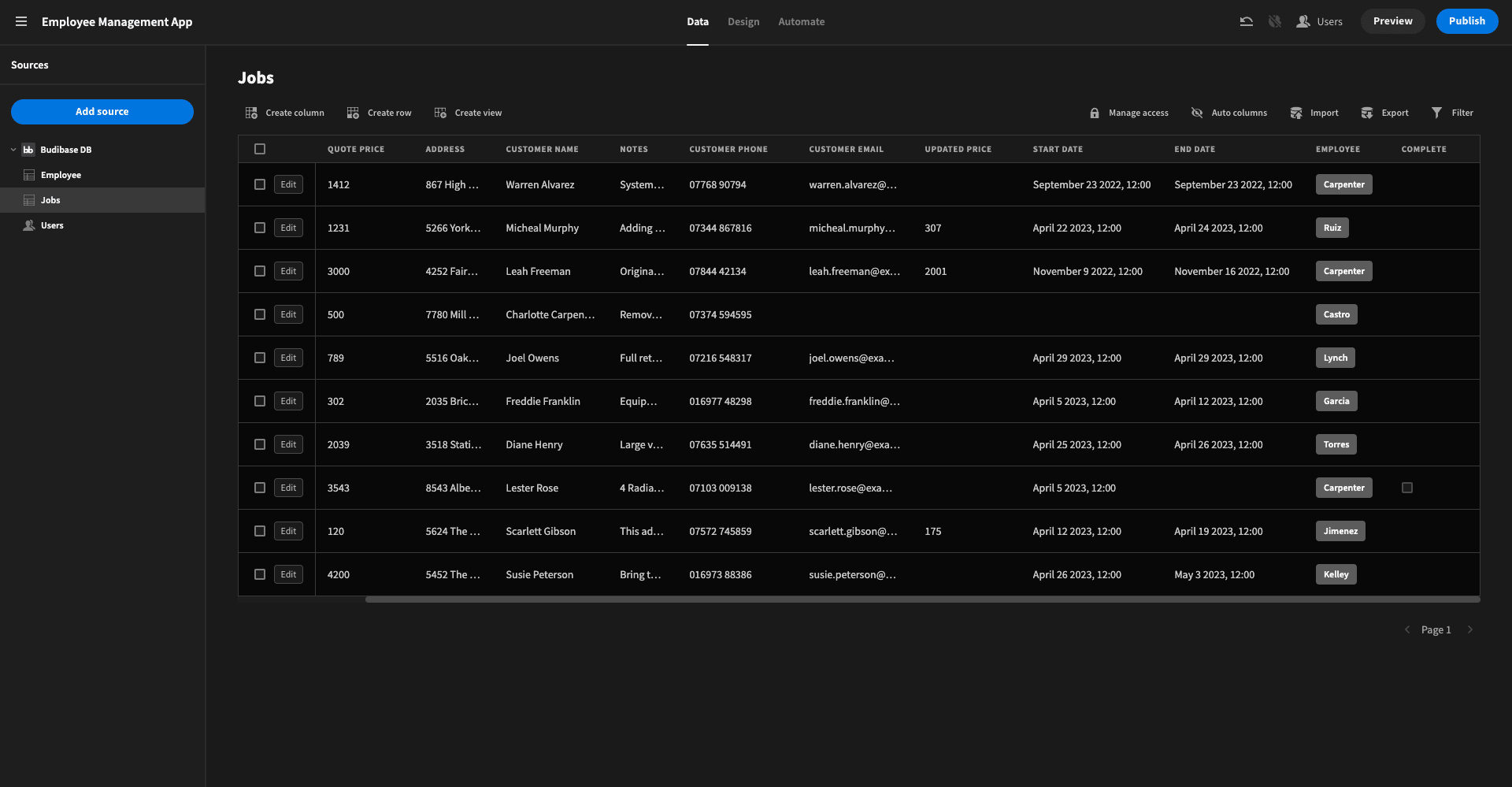Click updated price cell 2001

coord(936,271)
